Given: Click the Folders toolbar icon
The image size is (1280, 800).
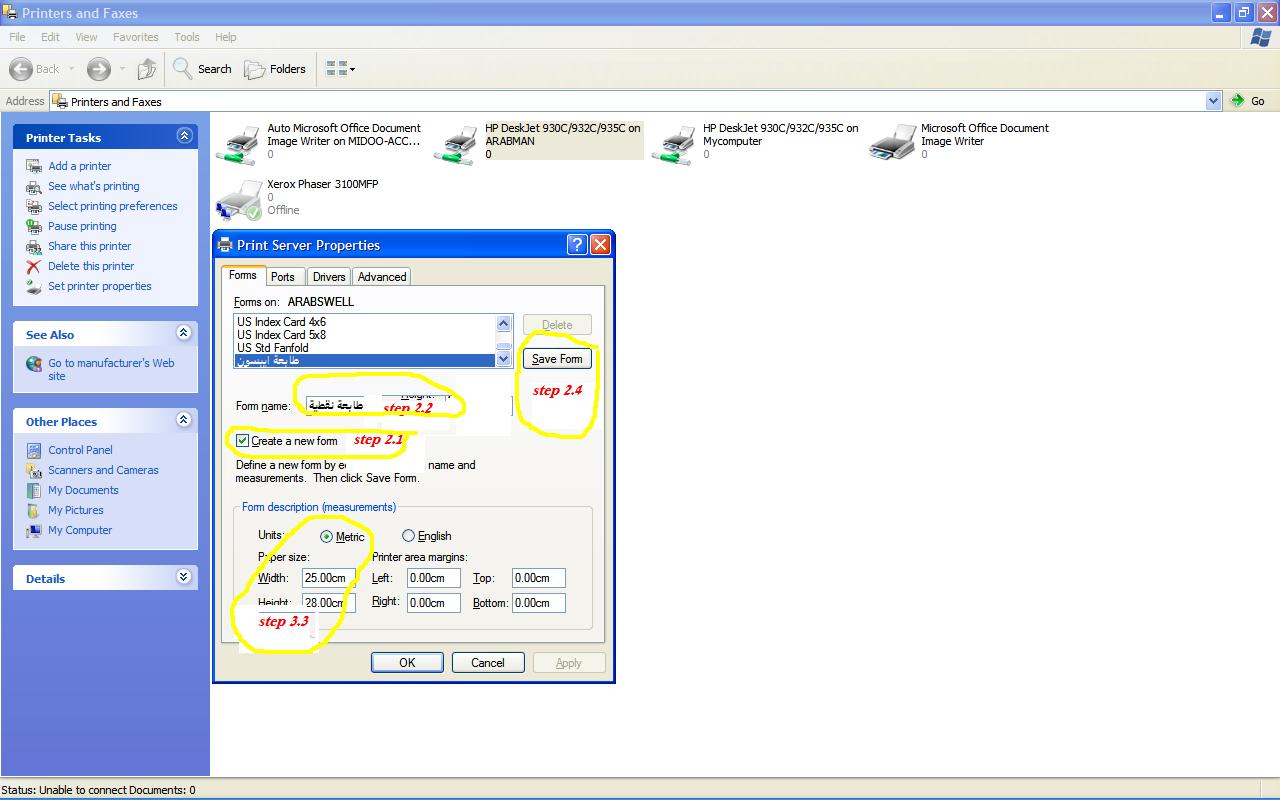Looking at the screenshot, I should [256, 69].
